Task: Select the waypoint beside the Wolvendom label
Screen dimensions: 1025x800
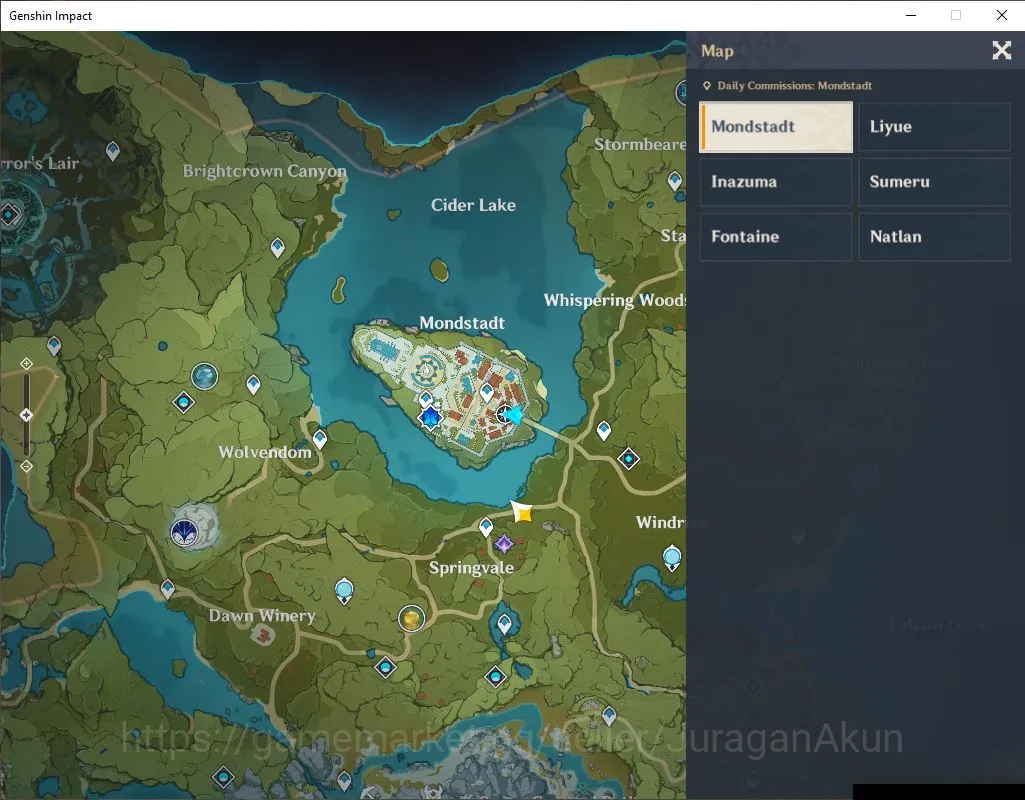Action: (x=320, y=439)
